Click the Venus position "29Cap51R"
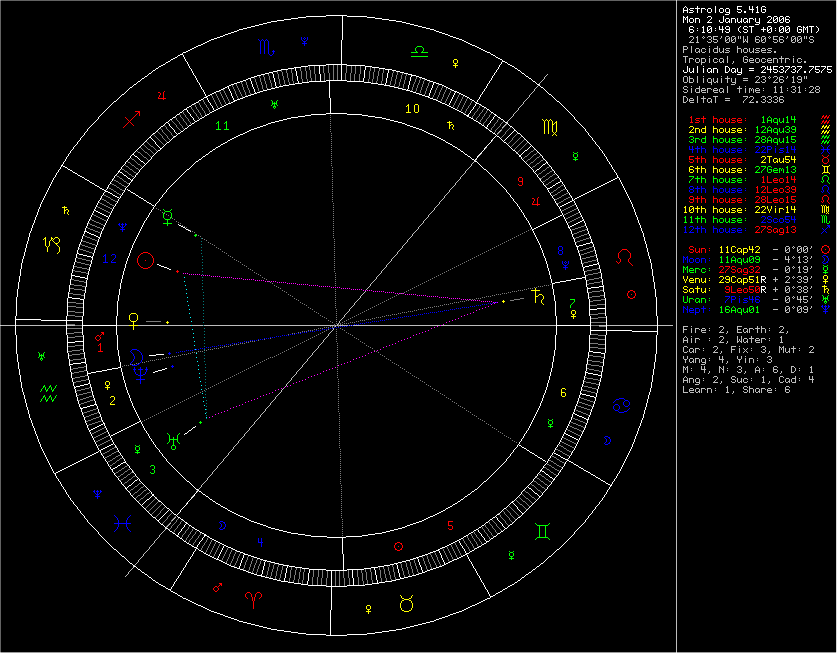 (743, 280)
